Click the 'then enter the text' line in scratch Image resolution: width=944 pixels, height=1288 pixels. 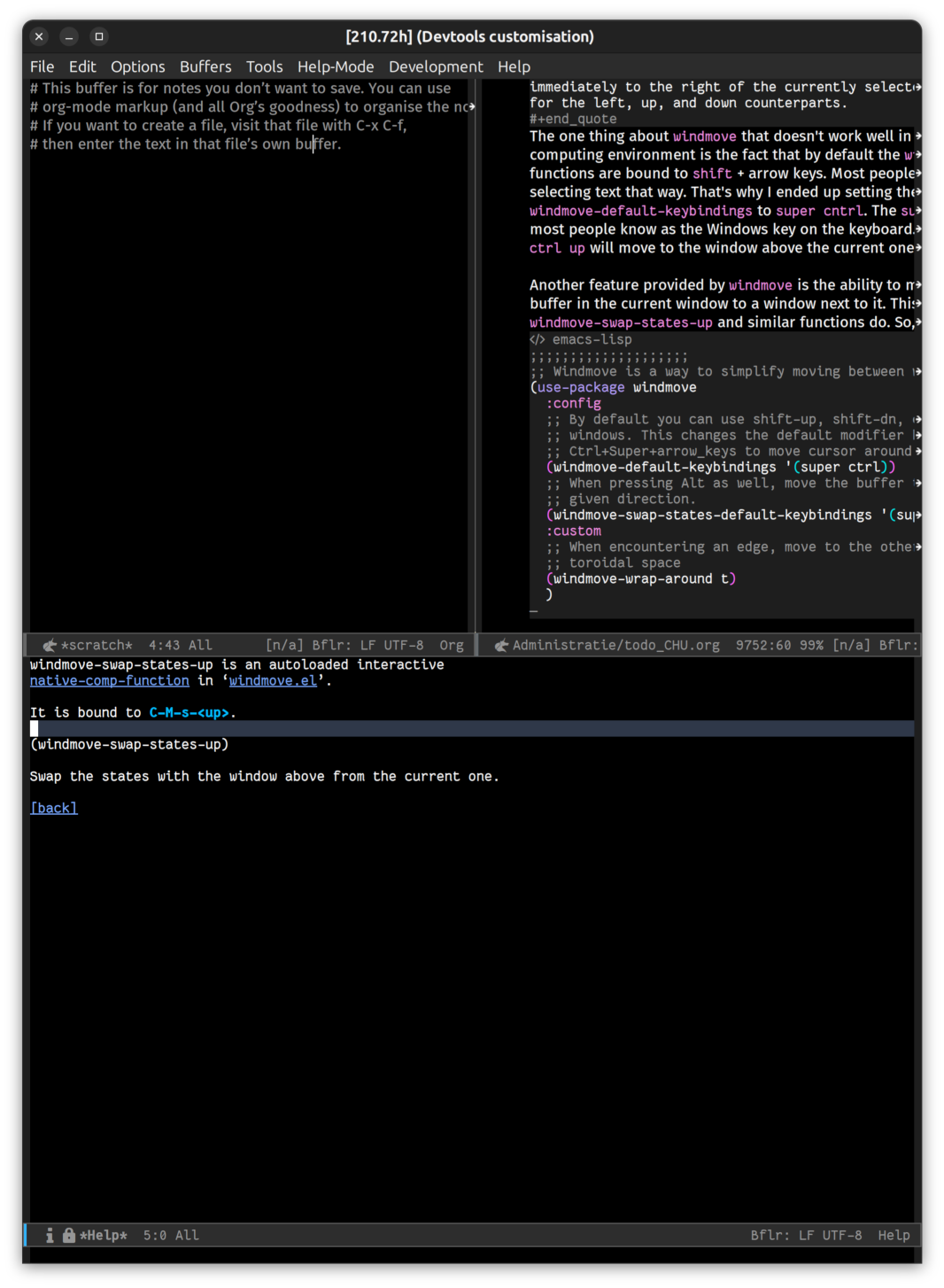tap(185, 144)
